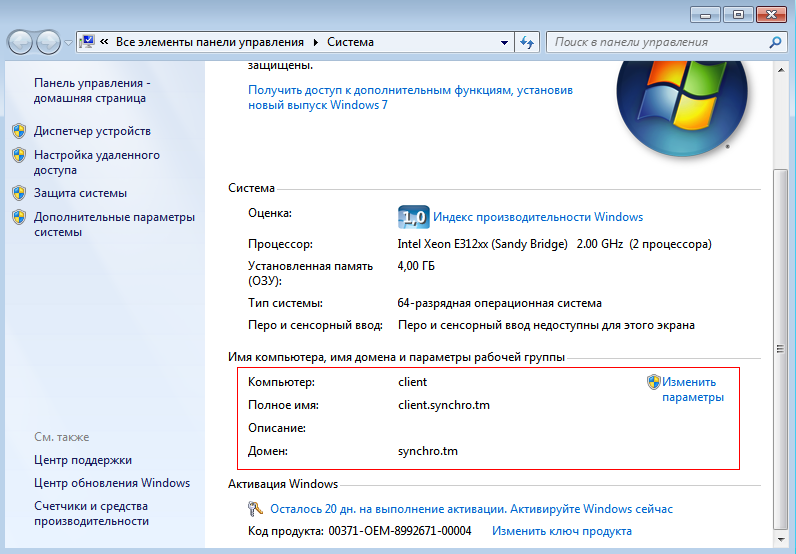The image size is (796, 554).
Task: Click the Back navigation arrow button
Action: point(20,42)
